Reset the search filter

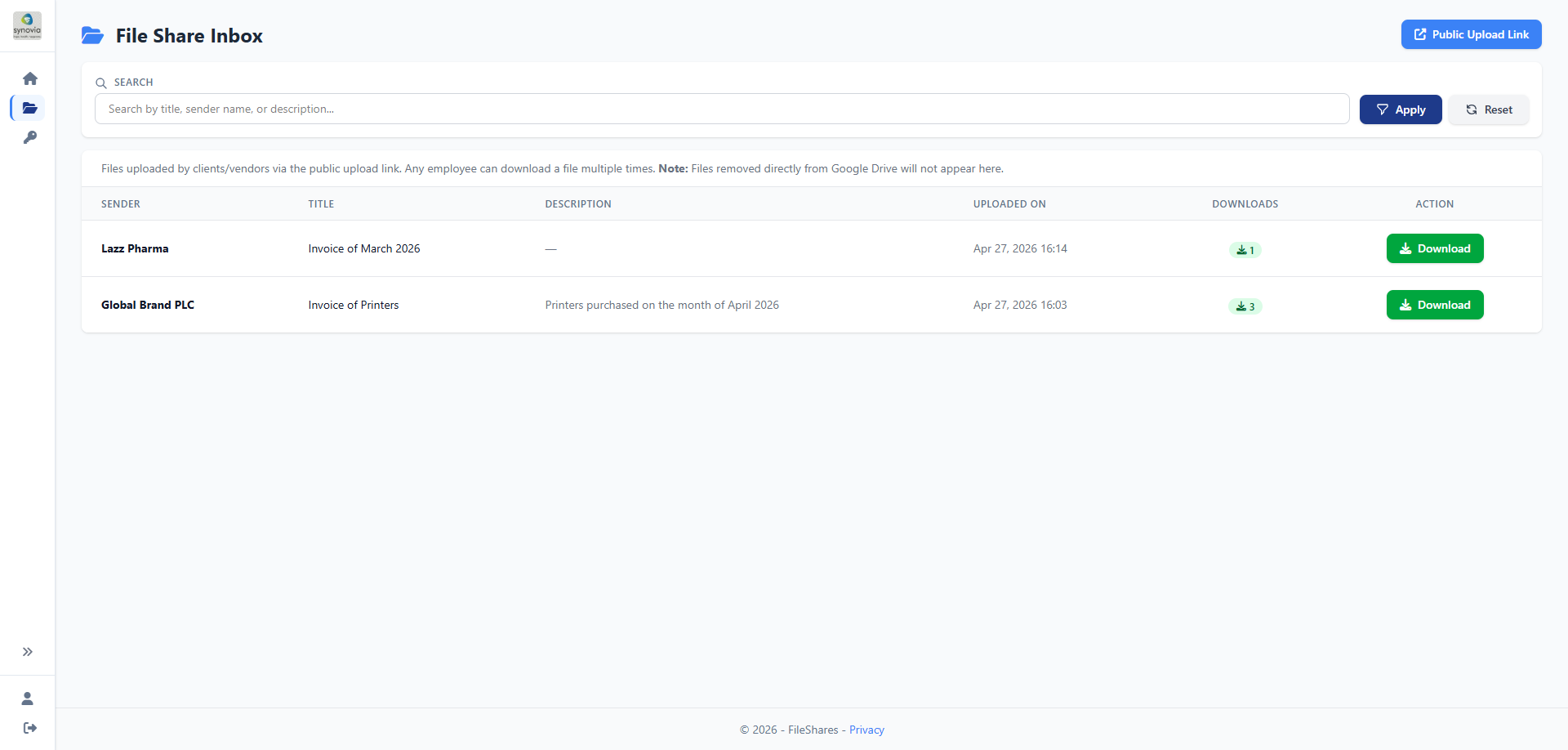click(x=1489, y=109)
